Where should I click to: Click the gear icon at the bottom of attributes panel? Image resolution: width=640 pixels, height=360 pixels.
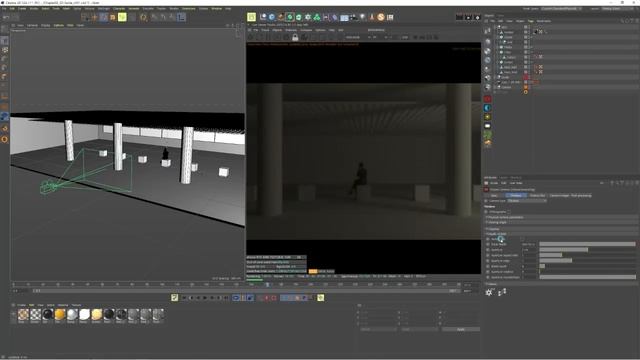pos(489,292)
